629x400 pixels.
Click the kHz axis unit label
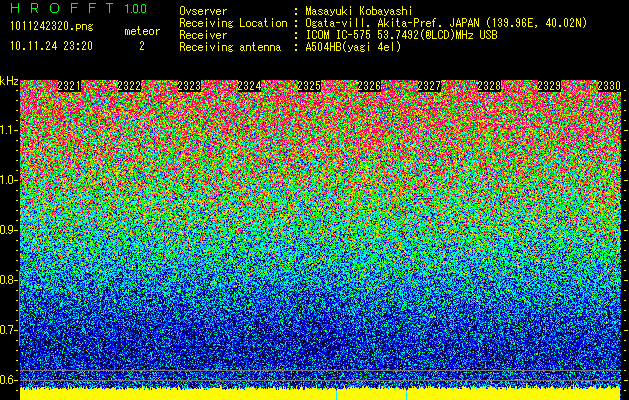point(9,81)
